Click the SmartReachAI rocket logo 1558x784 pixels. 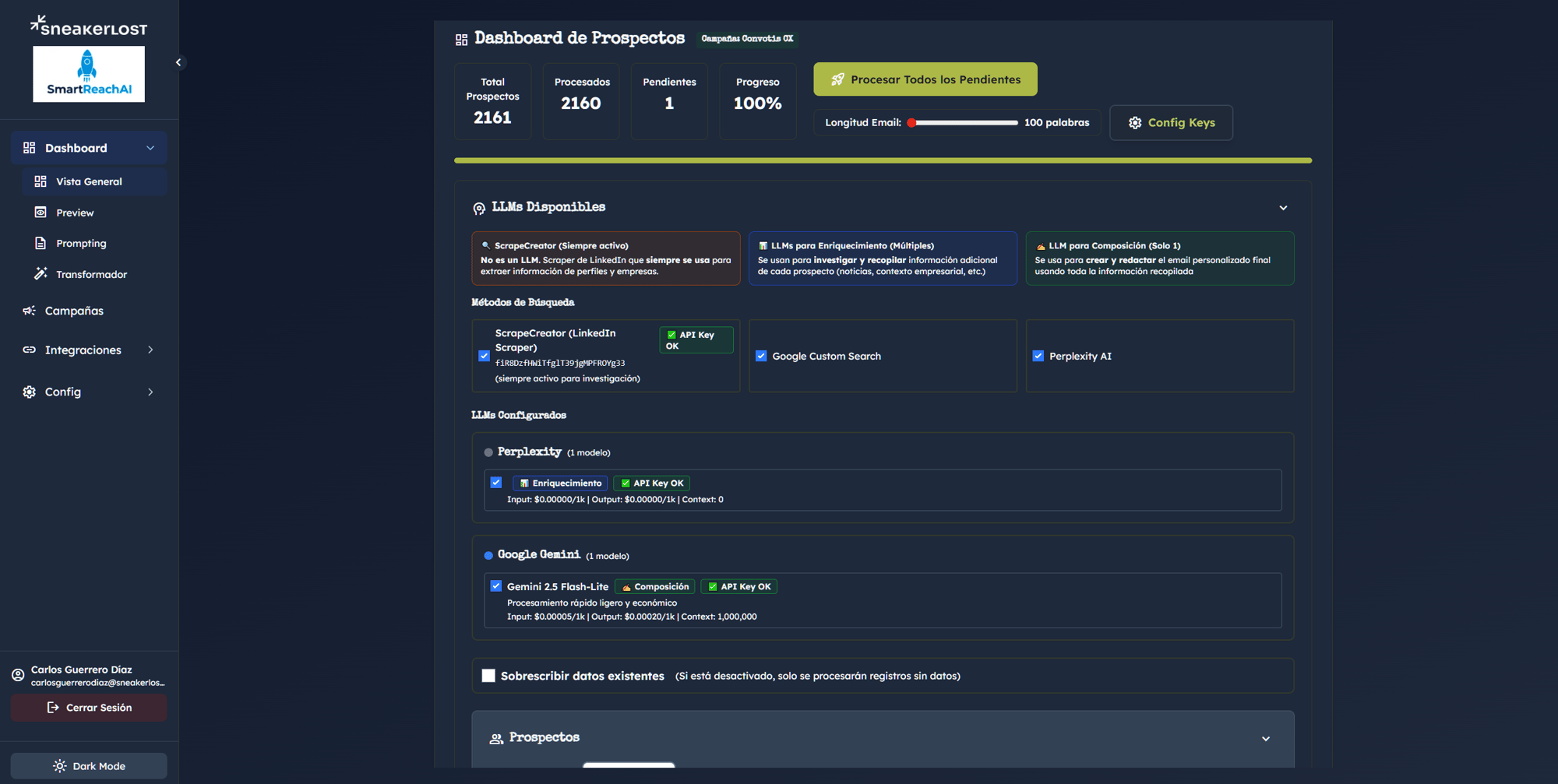88,74
